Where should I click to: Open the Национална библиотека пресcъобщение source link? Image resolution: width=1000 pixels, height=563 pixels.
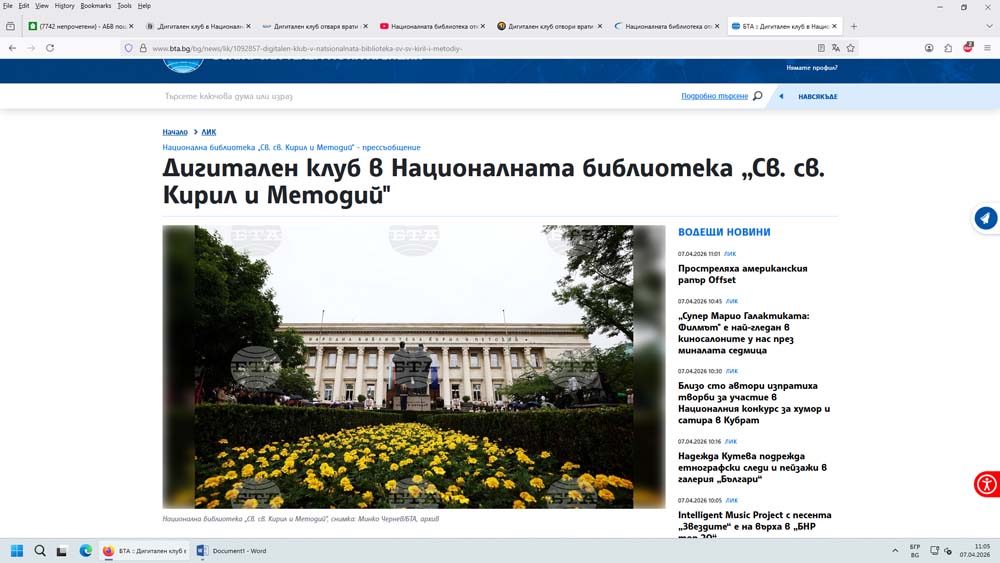(x=291, y=147)
